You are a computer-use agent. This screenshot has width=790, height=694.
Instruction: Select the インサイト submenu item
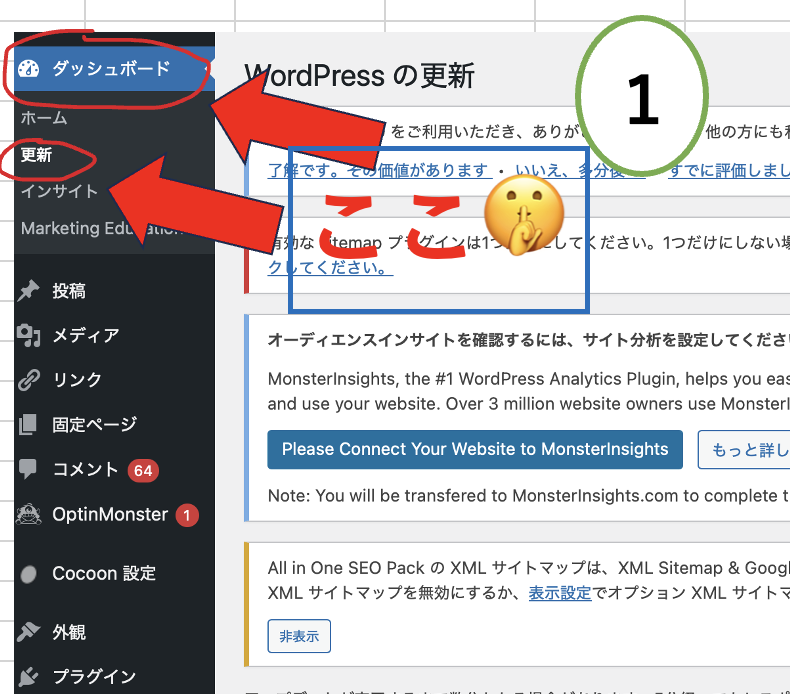coord(59,191)
